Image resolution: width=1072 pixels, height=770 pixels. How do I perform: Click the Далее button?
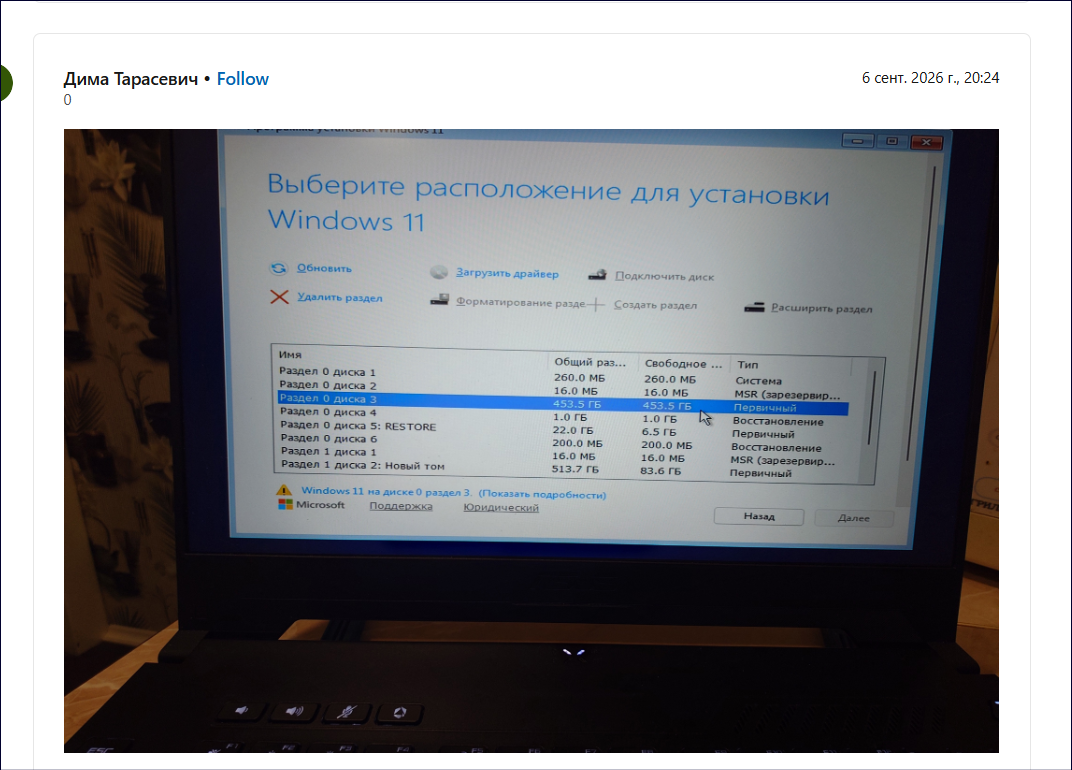[x=854, y=518]
